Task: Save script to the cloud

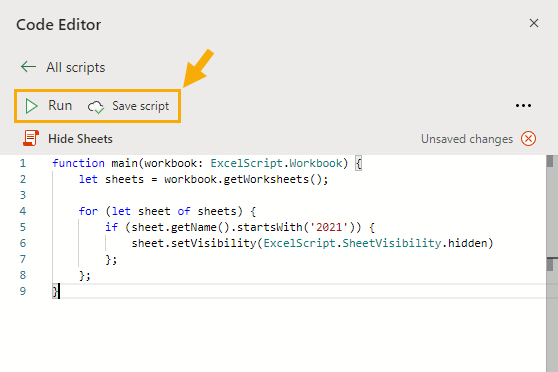Action: [x=141, y=106]
